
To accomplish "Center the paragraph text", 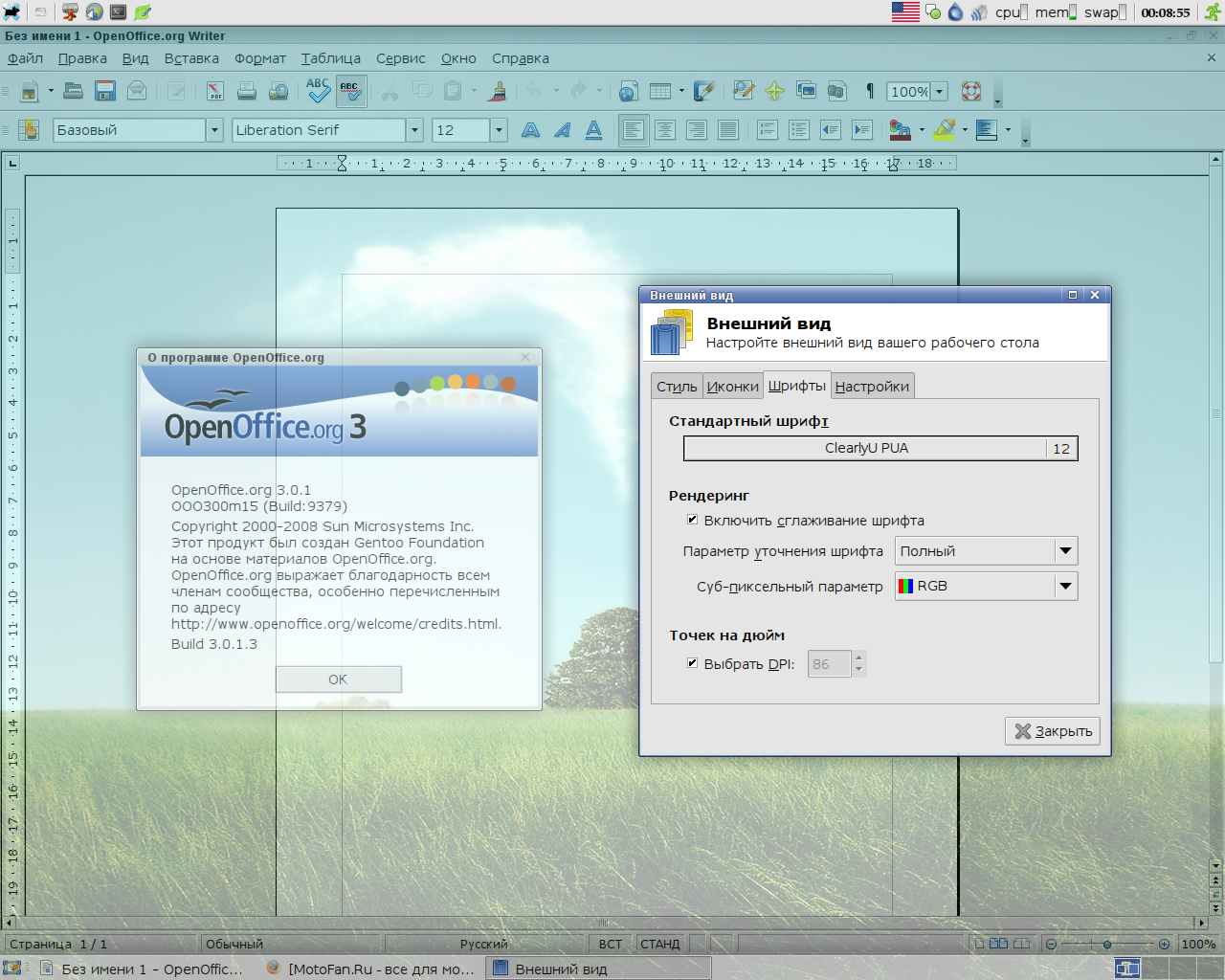I will point(665,130).
